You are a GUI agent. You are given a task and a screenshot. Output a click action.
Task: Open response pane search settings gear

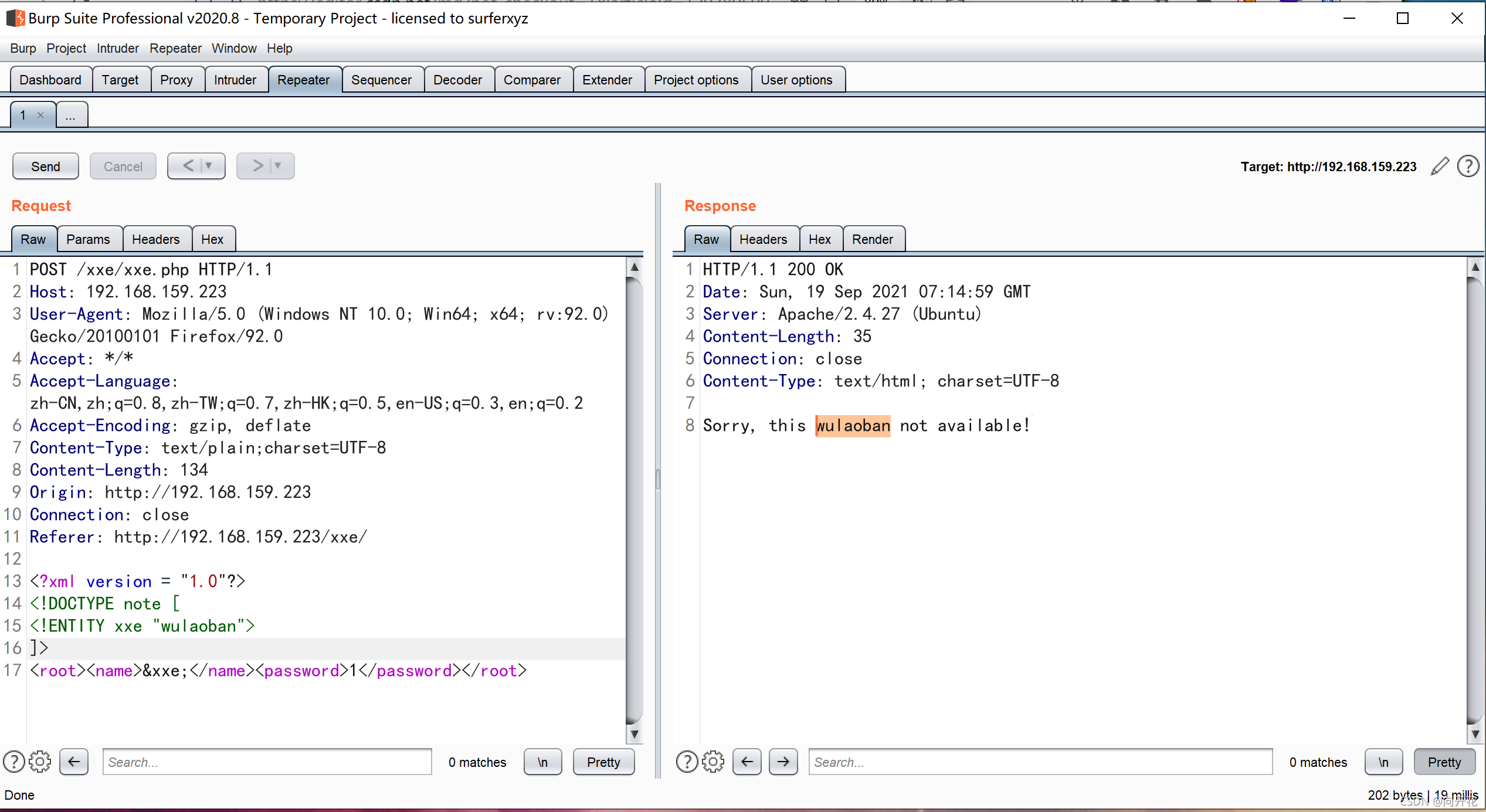click(x=713, y=762)
